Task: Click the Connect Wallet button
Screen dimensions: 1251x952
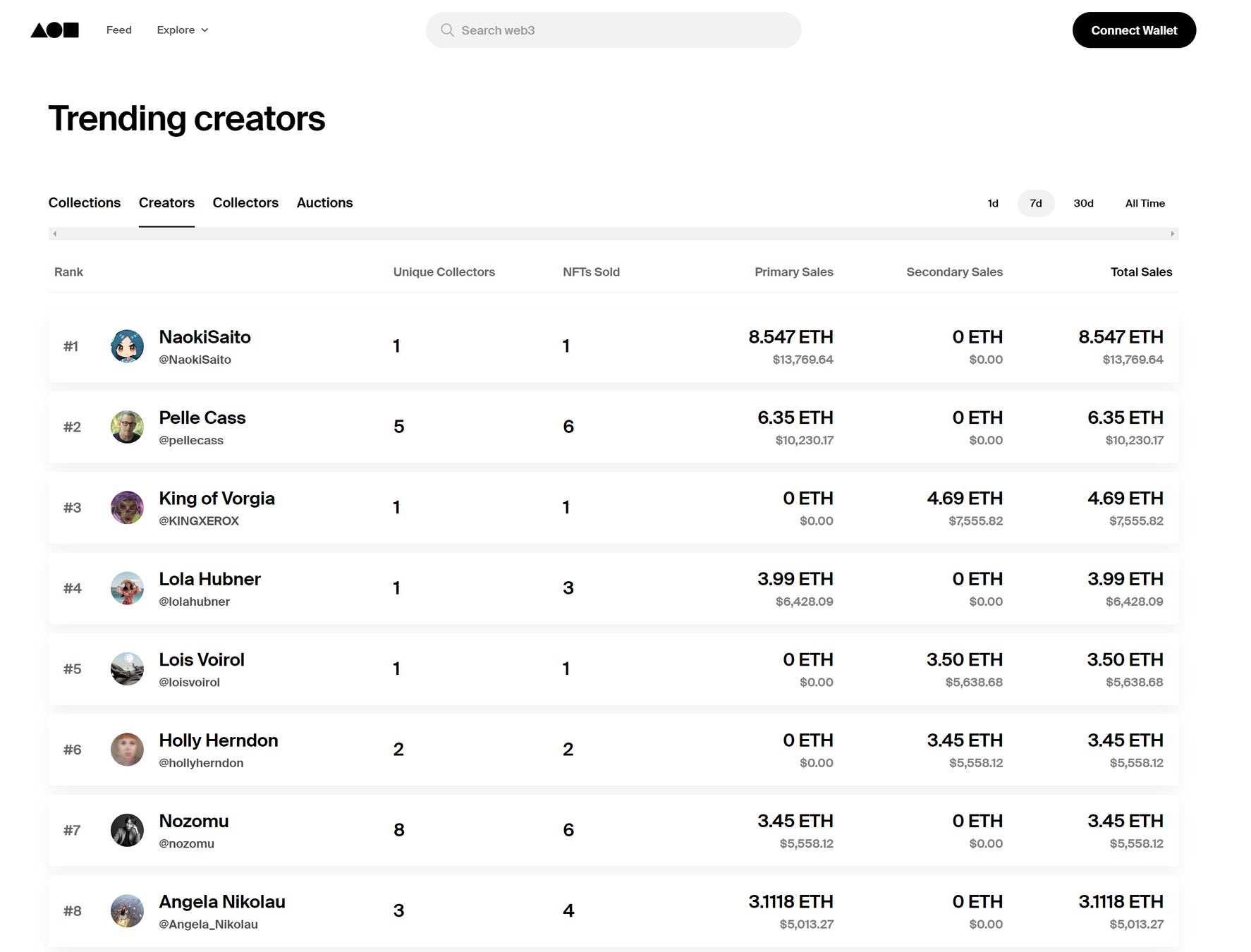Action: [1134, 30]
